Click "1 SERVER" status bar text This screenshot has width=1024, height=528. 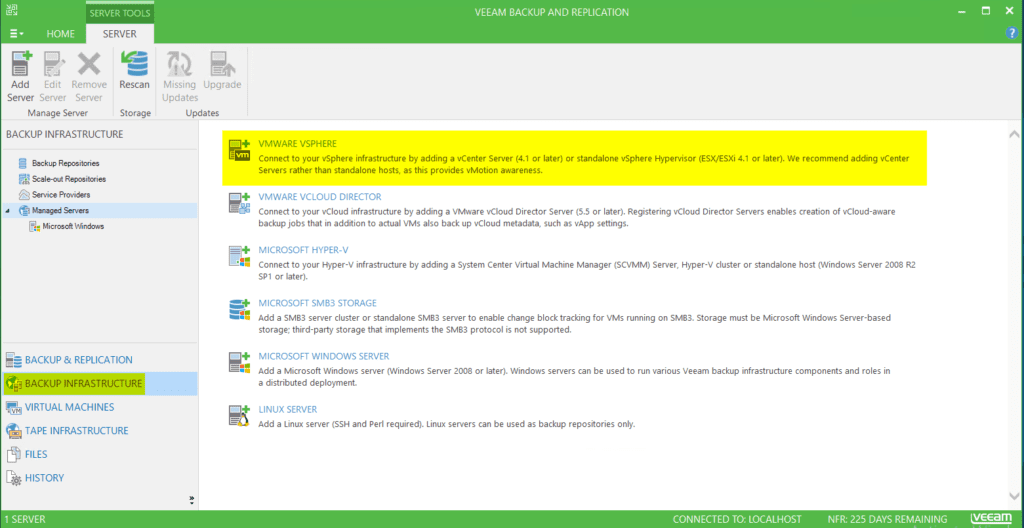[x=25, y=520]
